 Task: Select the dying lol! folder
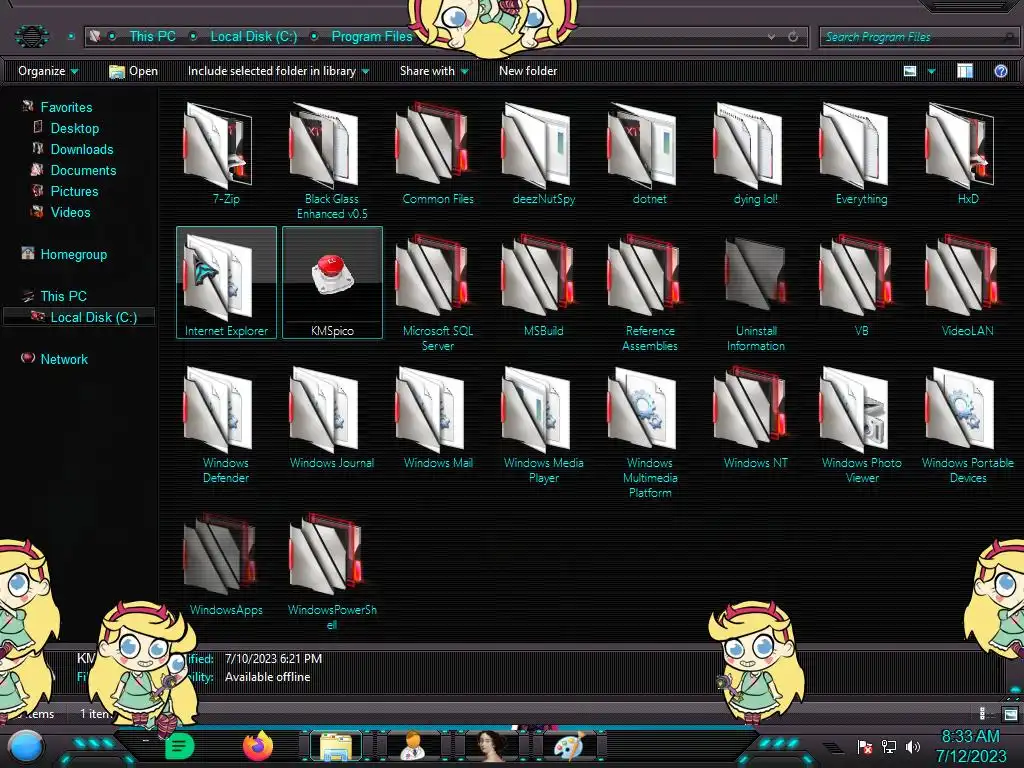point(756,155)
